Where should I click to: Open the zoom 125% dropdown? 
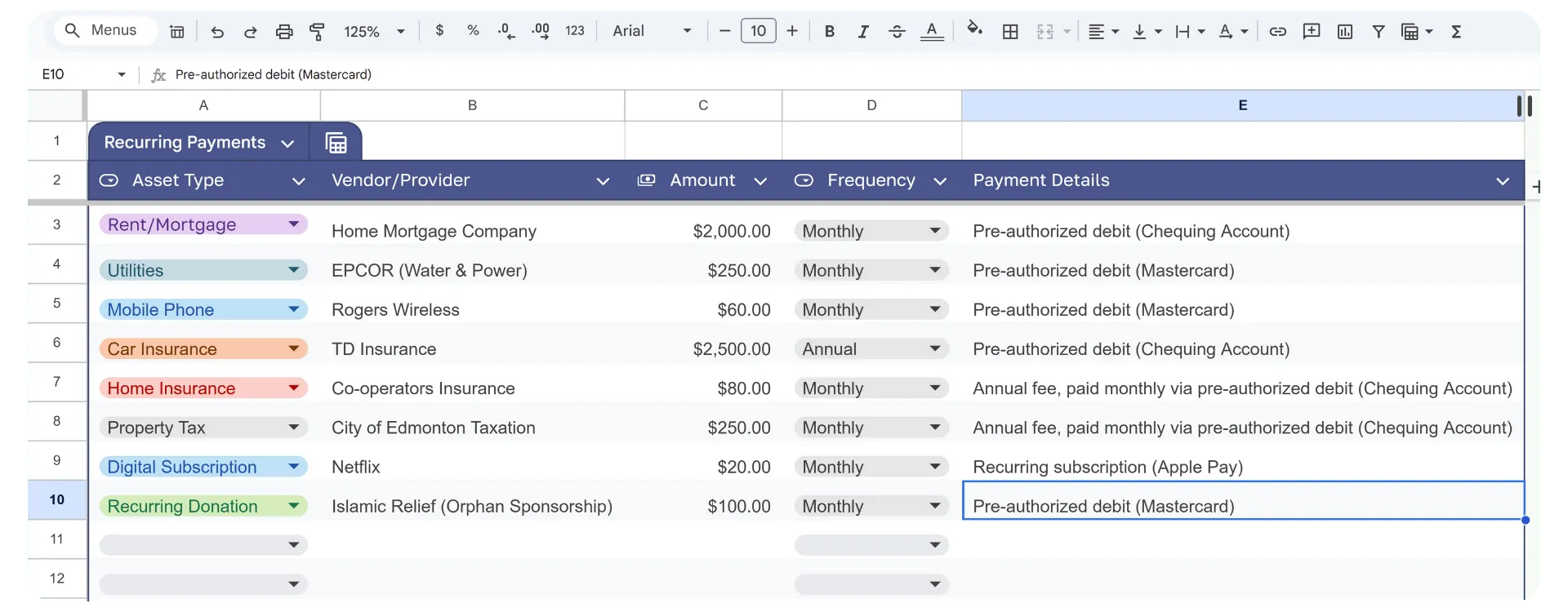[x=375, y=31]
